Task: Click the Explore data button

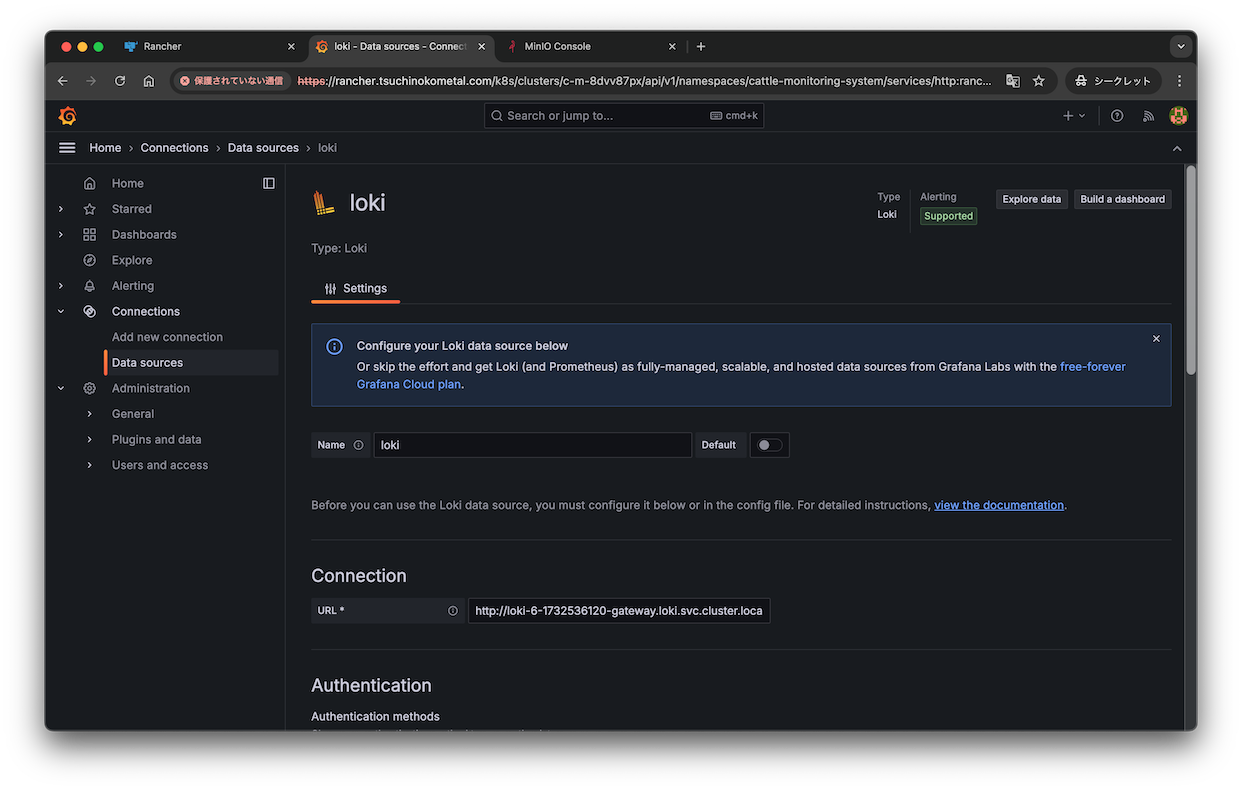Action: 1032,199
